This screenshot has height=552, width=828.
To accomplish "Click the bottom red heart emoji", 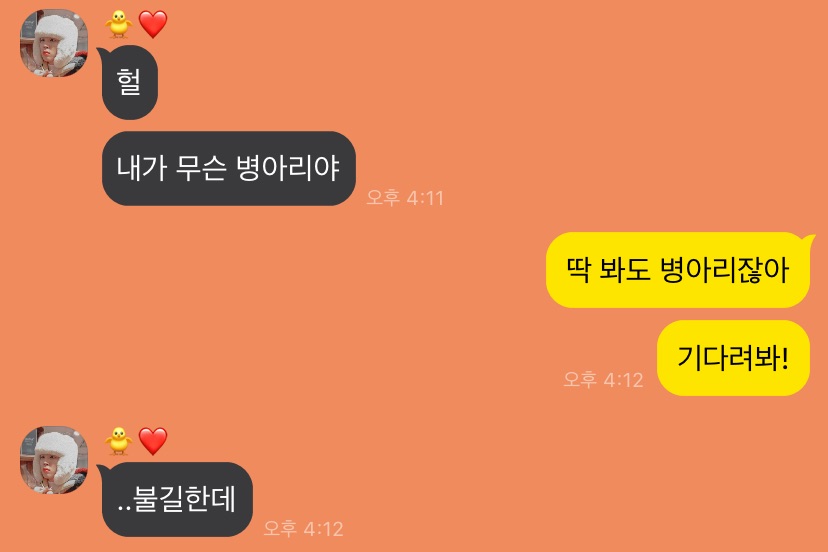I will (x=153, y=441).
